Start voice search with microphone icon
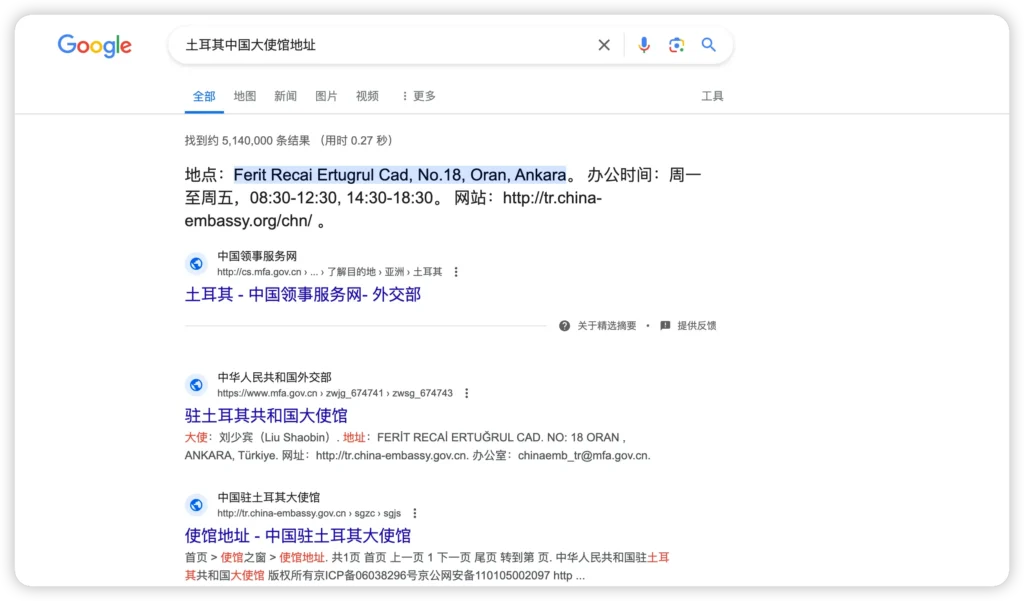 click(644, 44)
